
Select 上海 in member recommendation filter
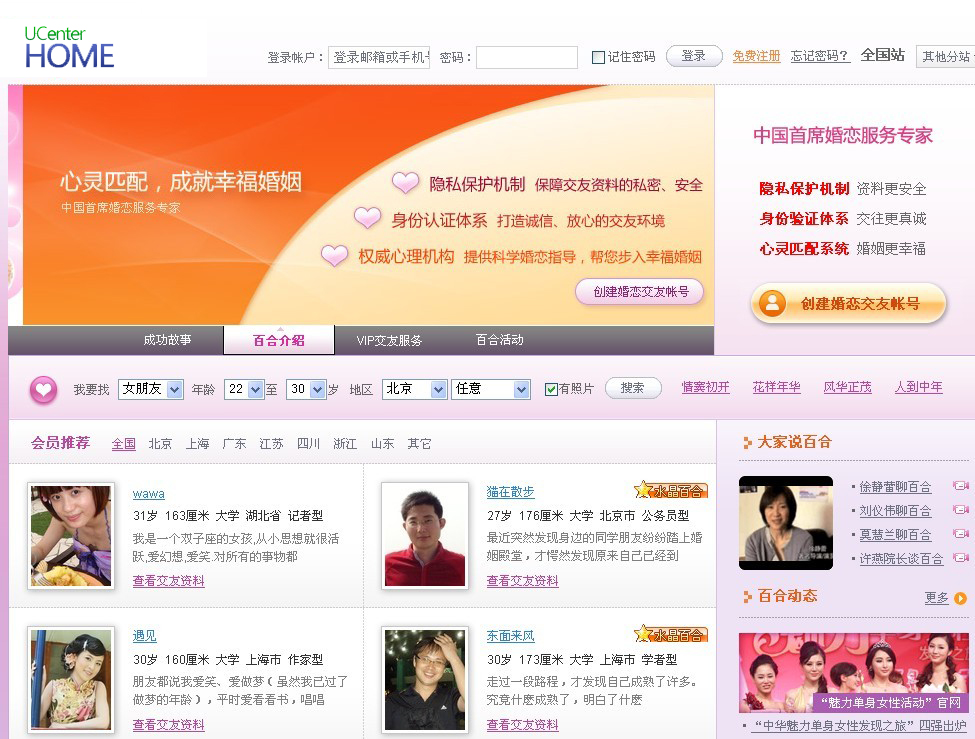(197, 444)
